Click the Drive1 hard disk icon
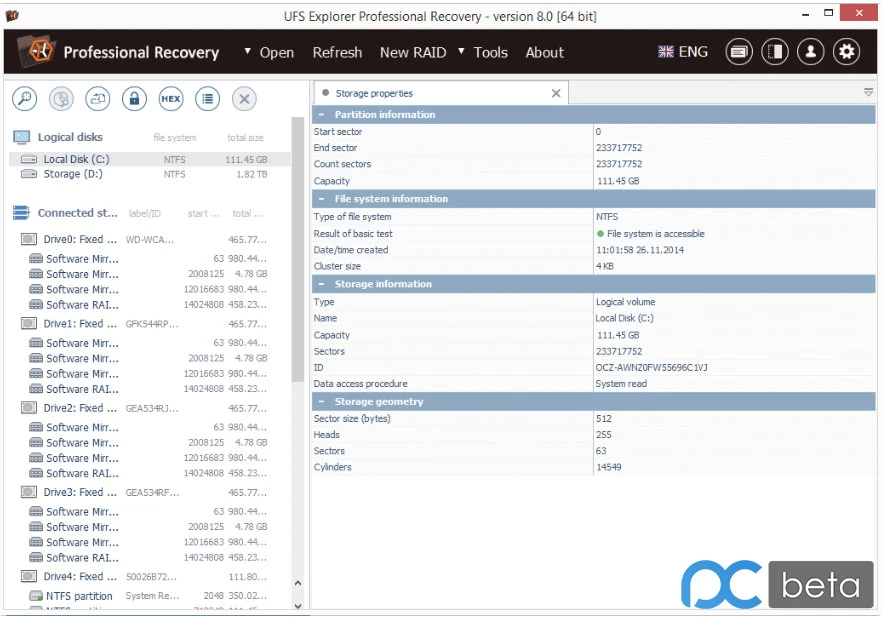Image resolution: width=883 pixels, height=620 pixels. (x=29, y=324)
